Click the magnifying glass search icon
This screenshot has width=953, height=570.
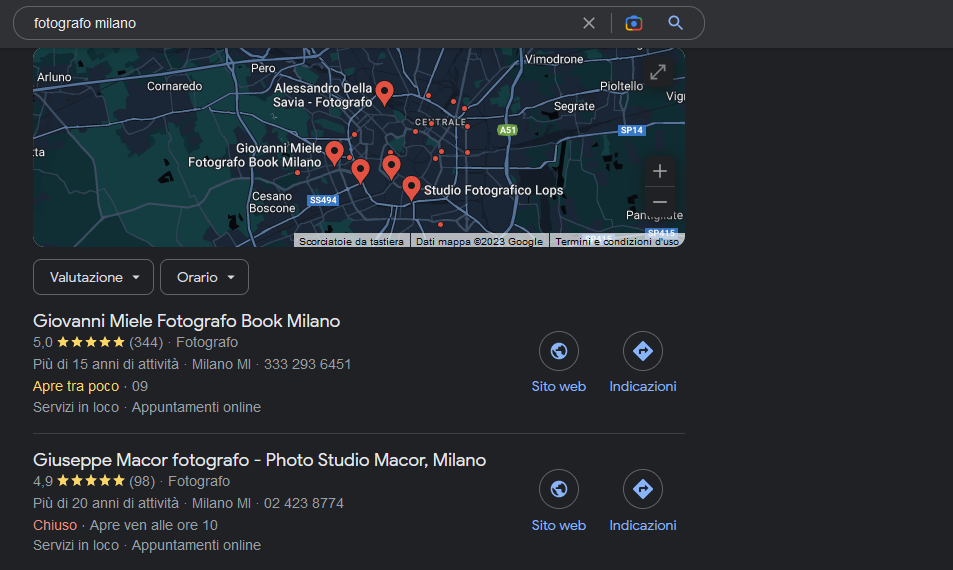(x=675, y=23)
